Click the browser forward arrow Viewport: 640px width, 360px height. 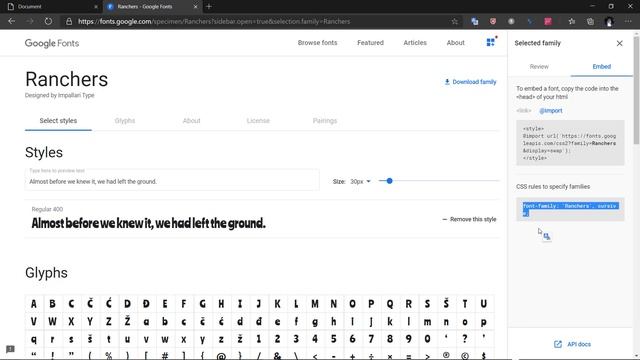(x=30, y=21)
